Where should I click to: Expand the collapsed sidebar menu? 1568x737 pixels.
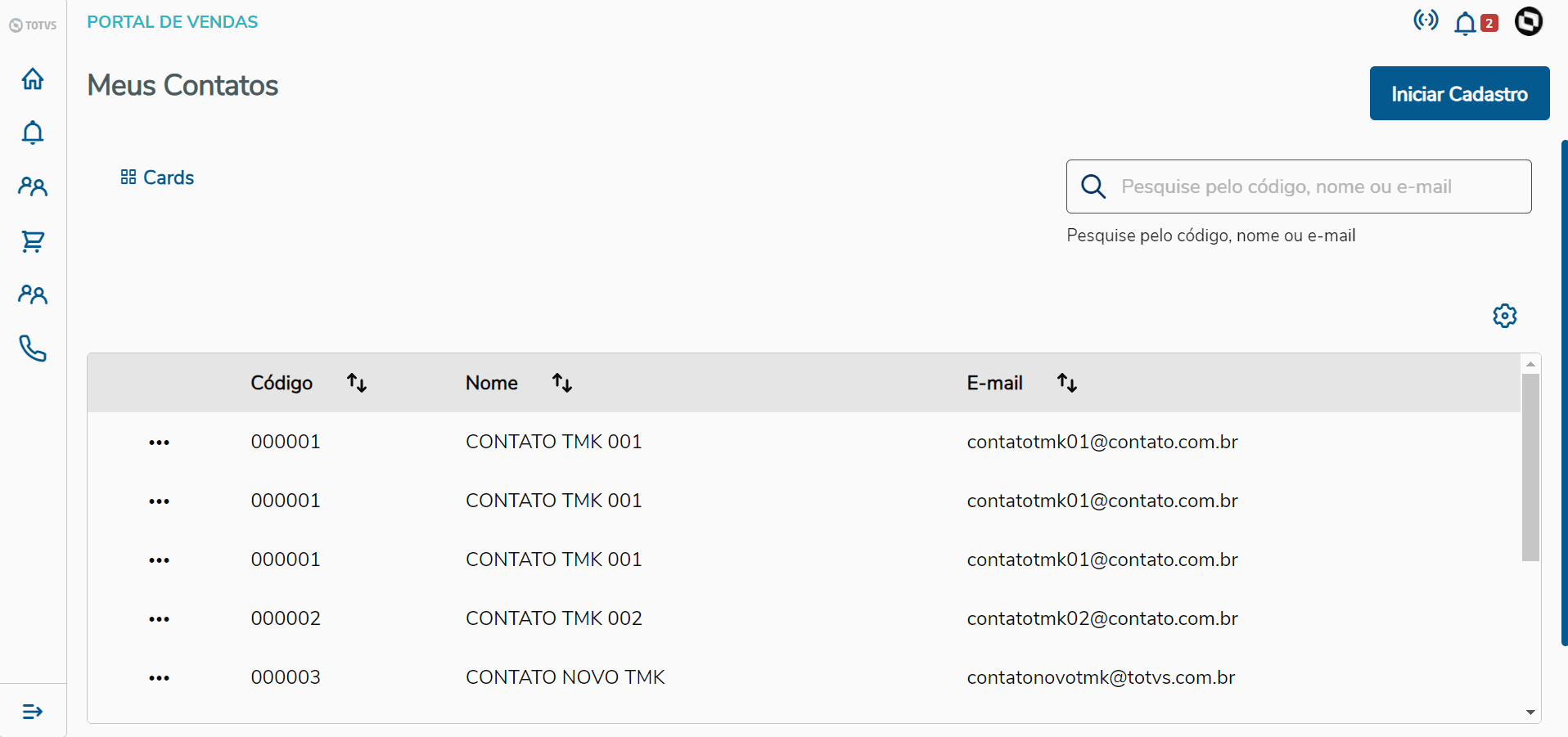pos(33,712)
